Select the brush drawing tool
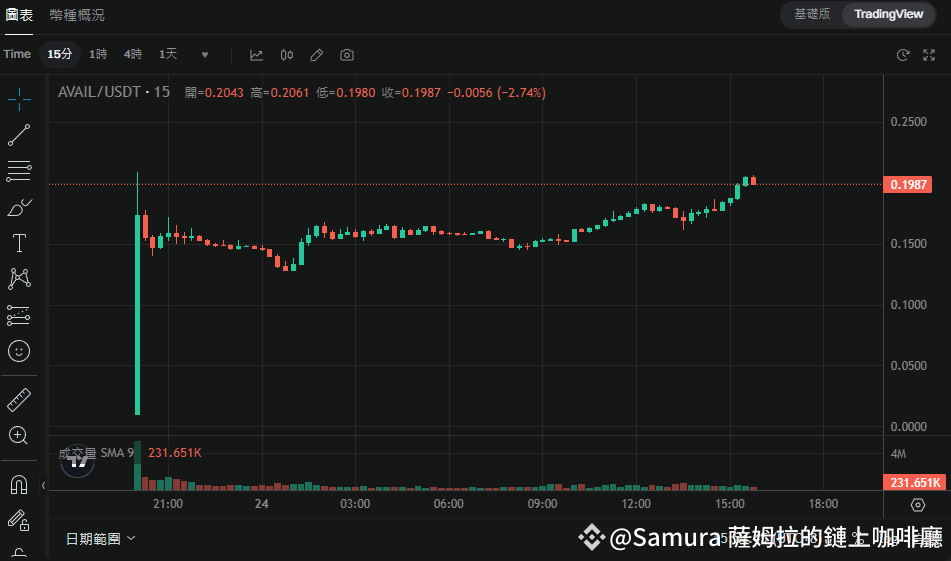Screen dimensions: 951x561 (19, 207)
